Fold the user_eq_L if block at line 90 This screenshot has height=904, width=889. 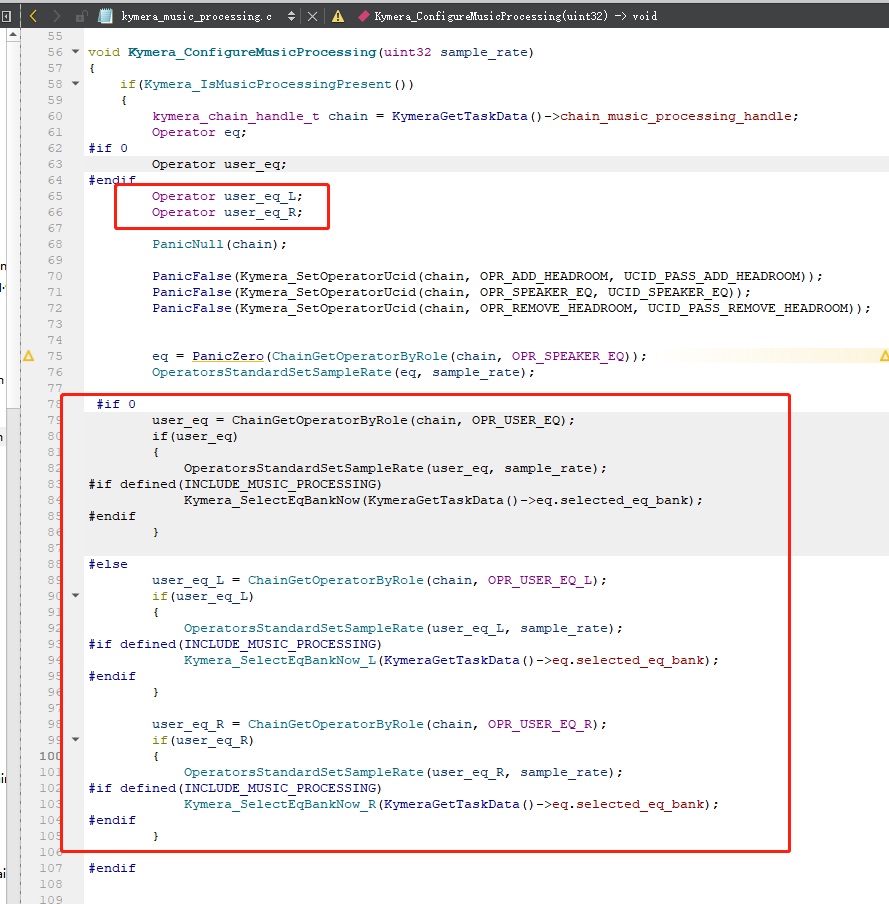click(76, 596)
